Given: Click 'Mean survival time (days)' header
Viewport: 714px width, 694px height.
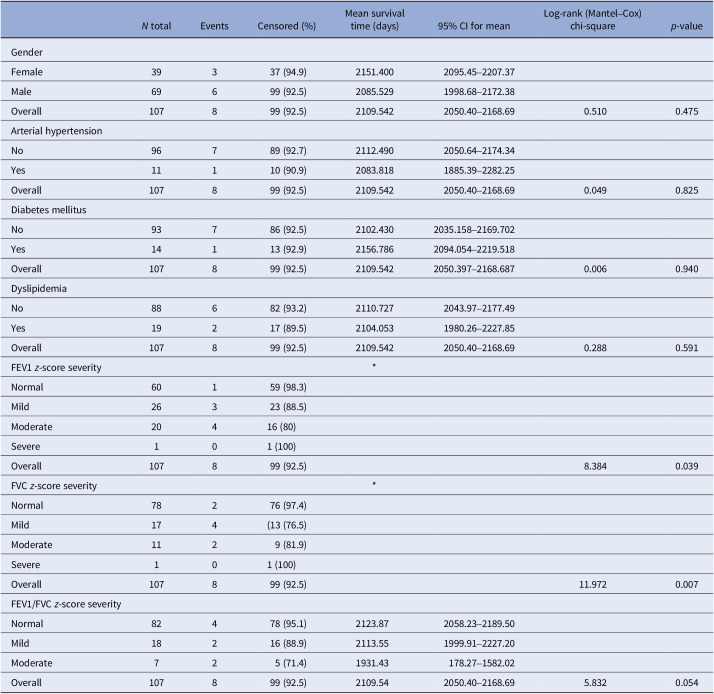Looking at the screenshot, I should click(x=374, y=20).
